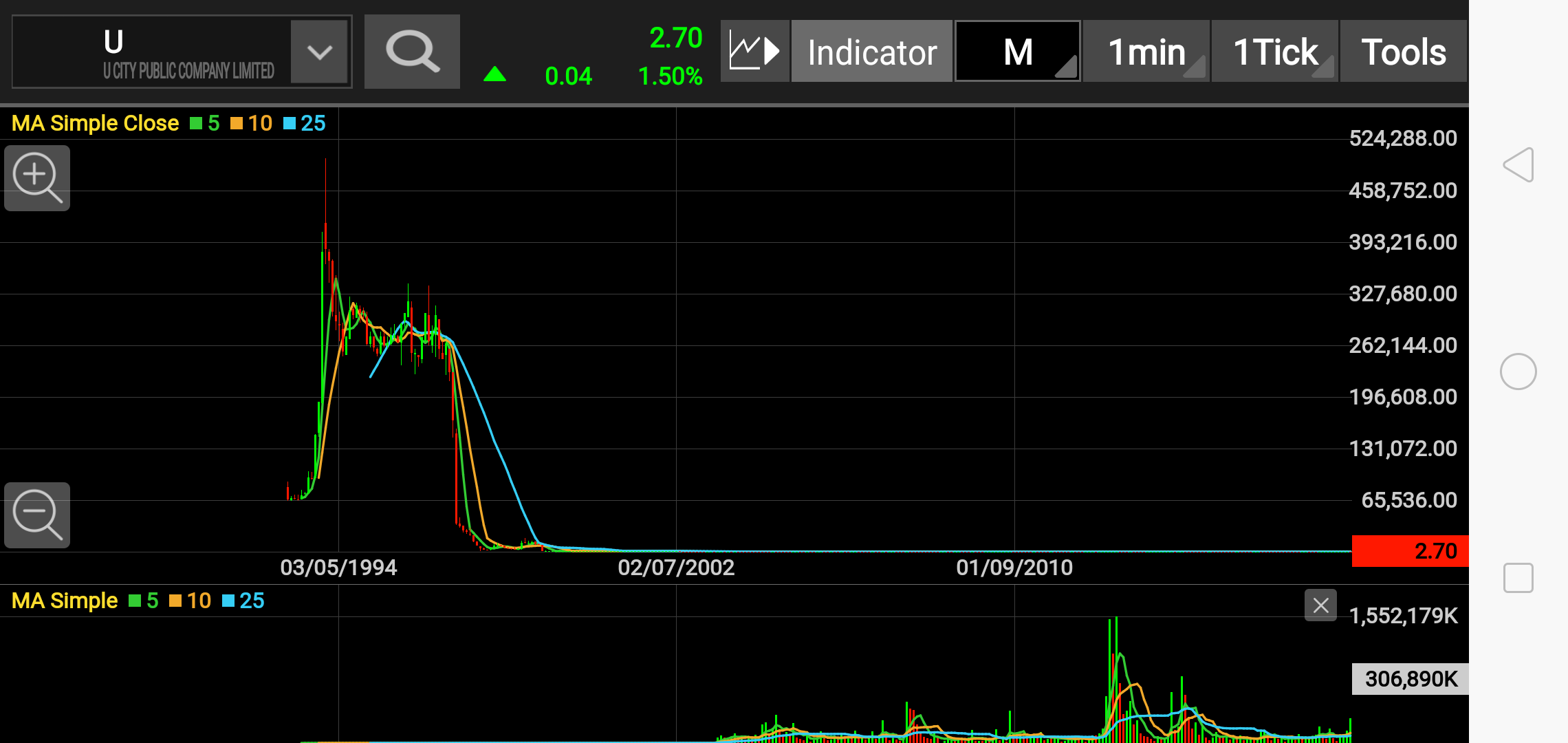This screenshot has height=743, width=1568.
Task: Click the green MA 5 swatch in price chart
Action: pos(196,123)
